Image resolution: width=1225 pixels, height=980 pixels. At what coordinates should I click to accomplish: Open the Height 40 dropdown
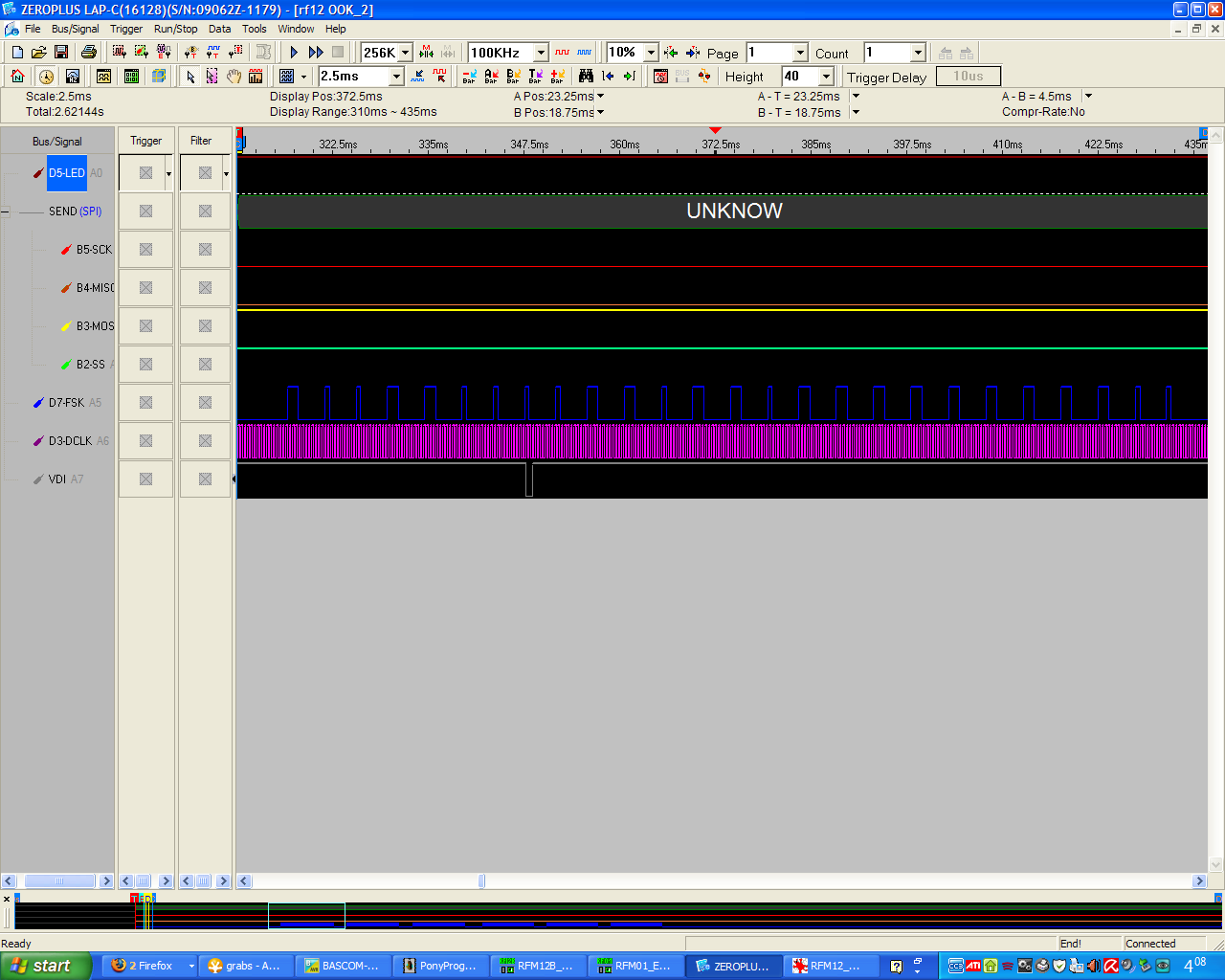coord(826,77)
